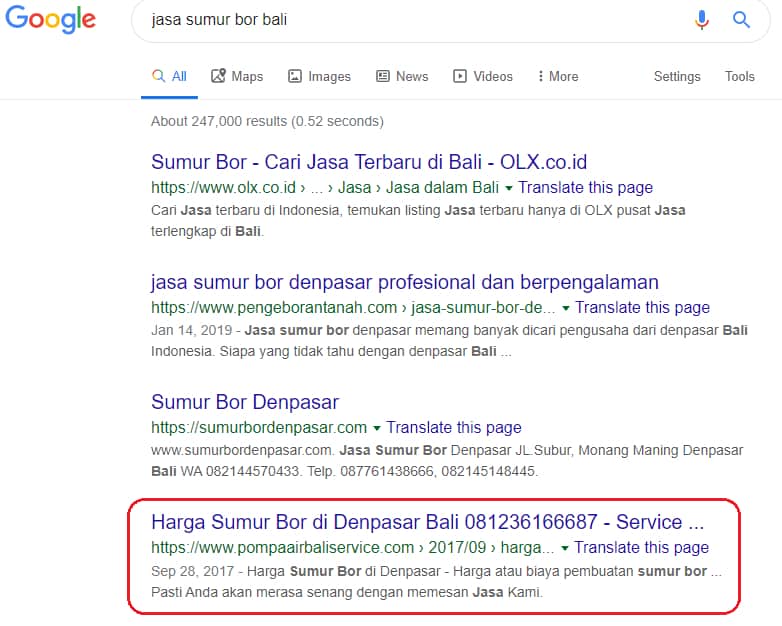This screenshot has height=626, width=782.
Task: Open the OLX.co.id Sumur Bor result
Action: click(369, 162)
